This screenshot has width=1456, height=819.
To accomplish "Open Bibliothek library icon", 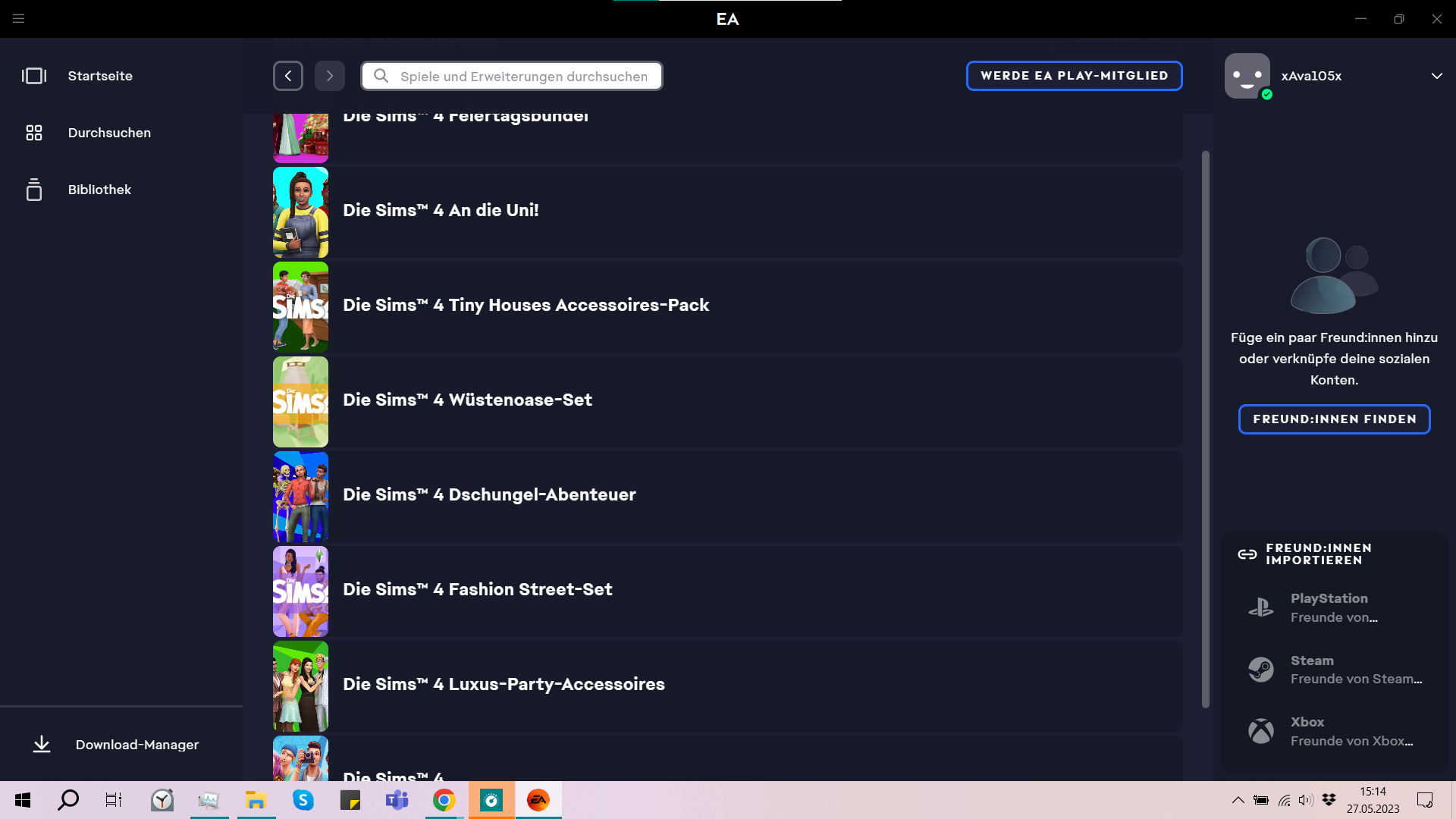I will coord(34,190).
